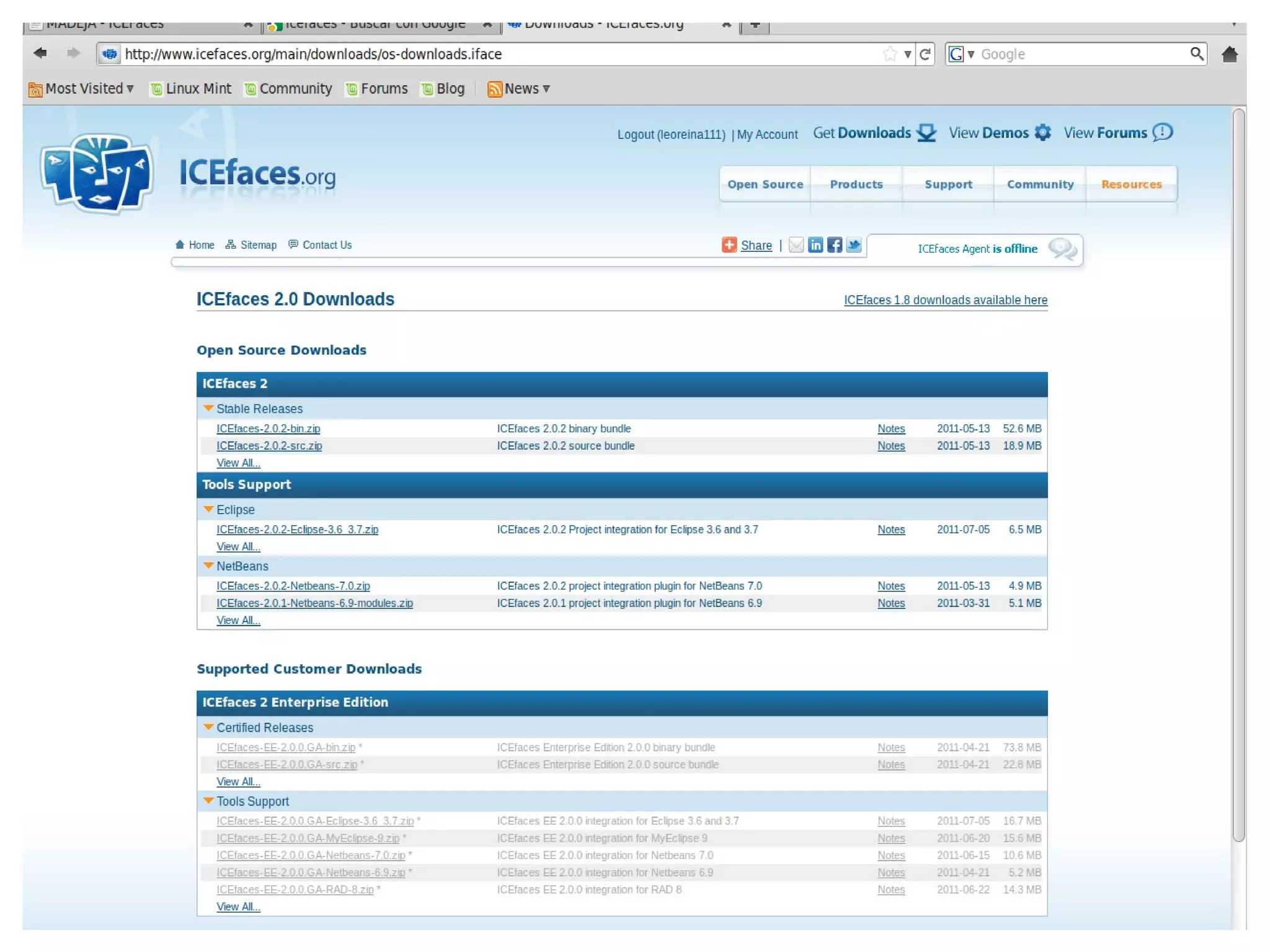Click the page vertical scrollbar
Screen dimensions: 1270x952
(x=1238, y=474)
